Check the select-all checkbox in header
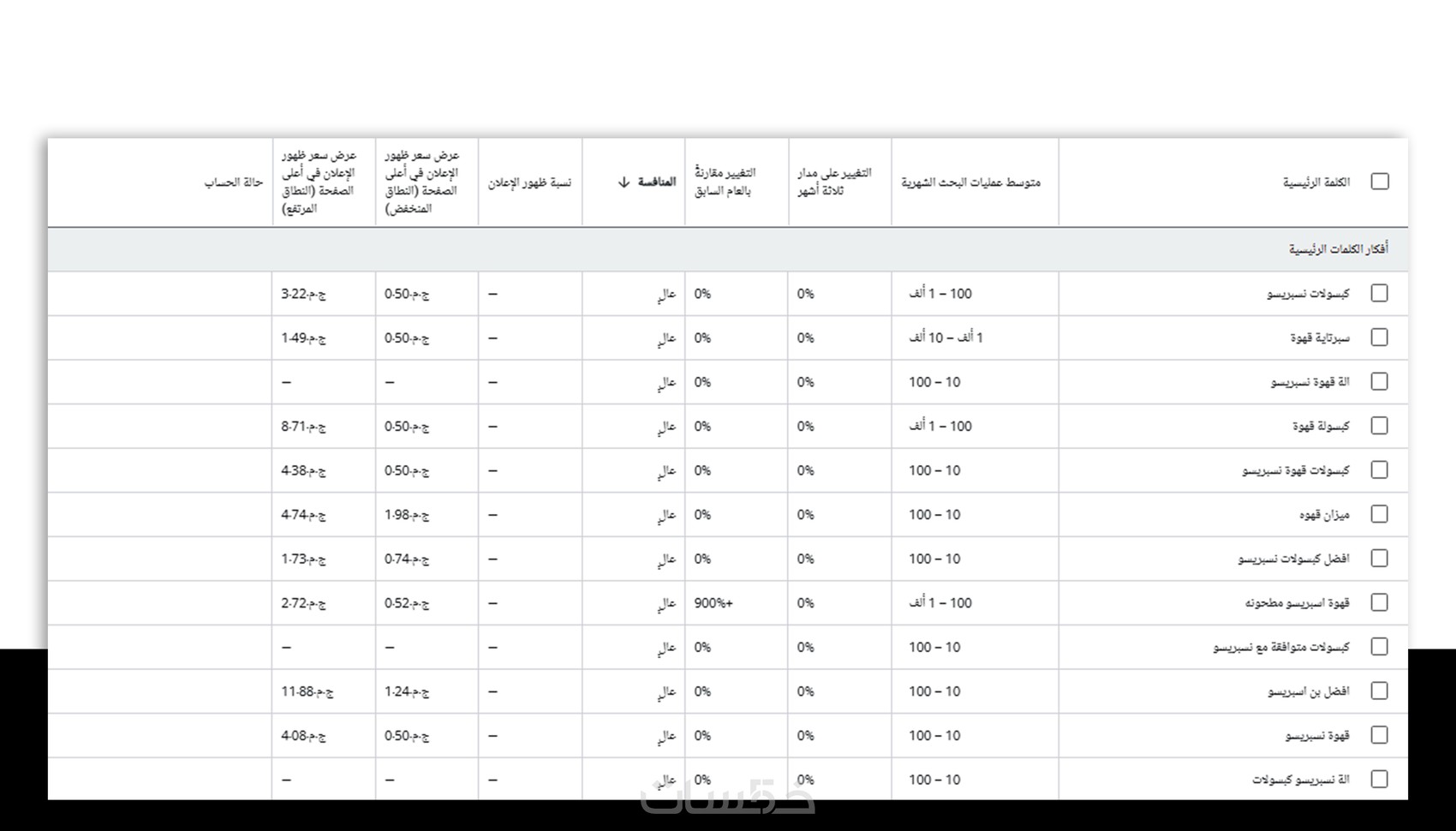 (1379, 182)
